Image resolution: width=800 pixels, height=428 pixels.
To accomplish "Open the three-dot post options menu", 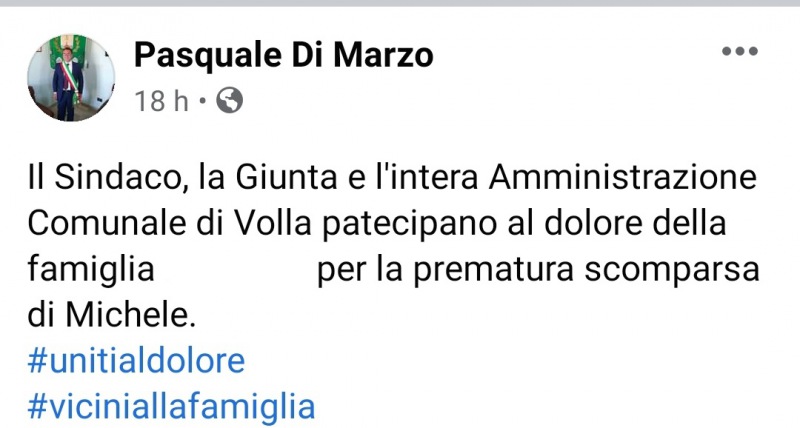I will 740,51.
